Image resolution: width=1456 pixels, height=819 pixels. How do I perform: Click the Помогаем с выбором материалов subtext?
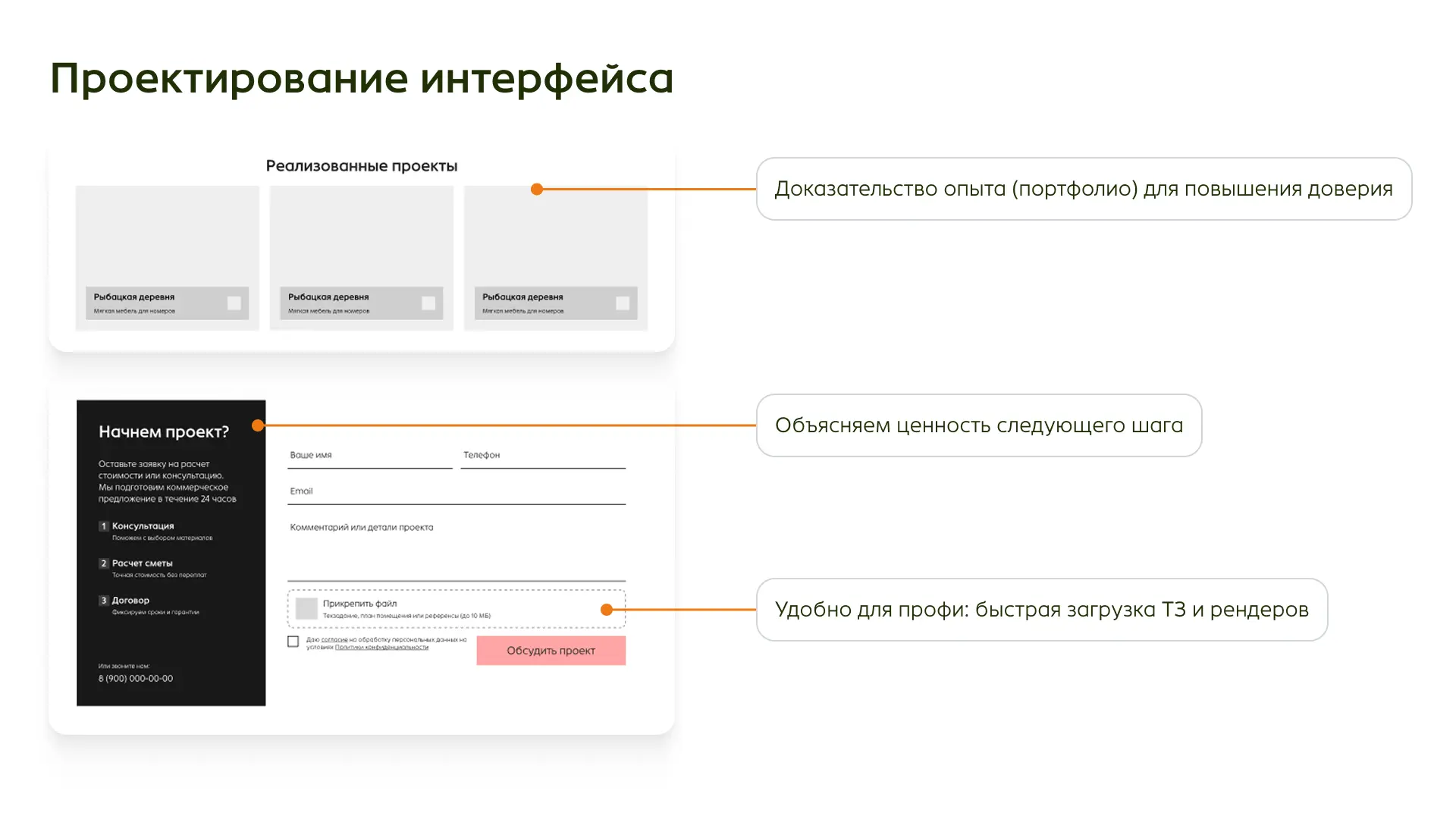[x=162, y=538]
